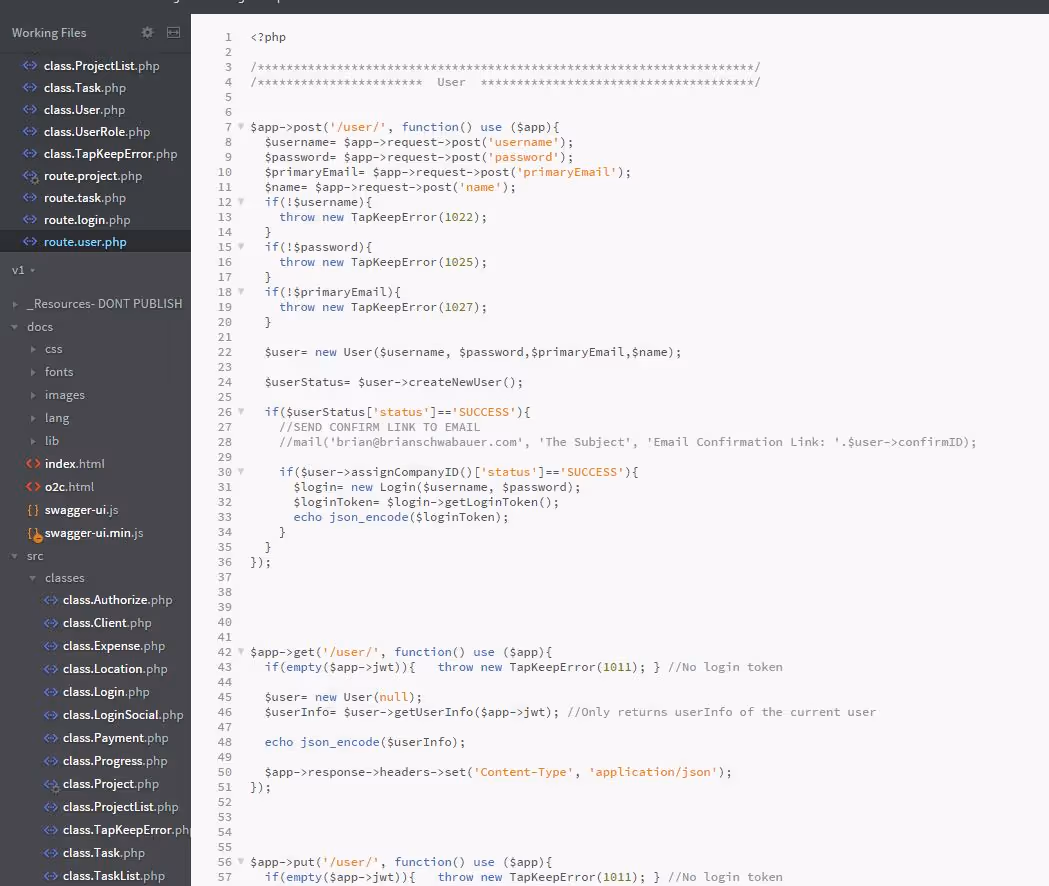
Task: Switch to route.project.php working file
Action: coord(92,176)
